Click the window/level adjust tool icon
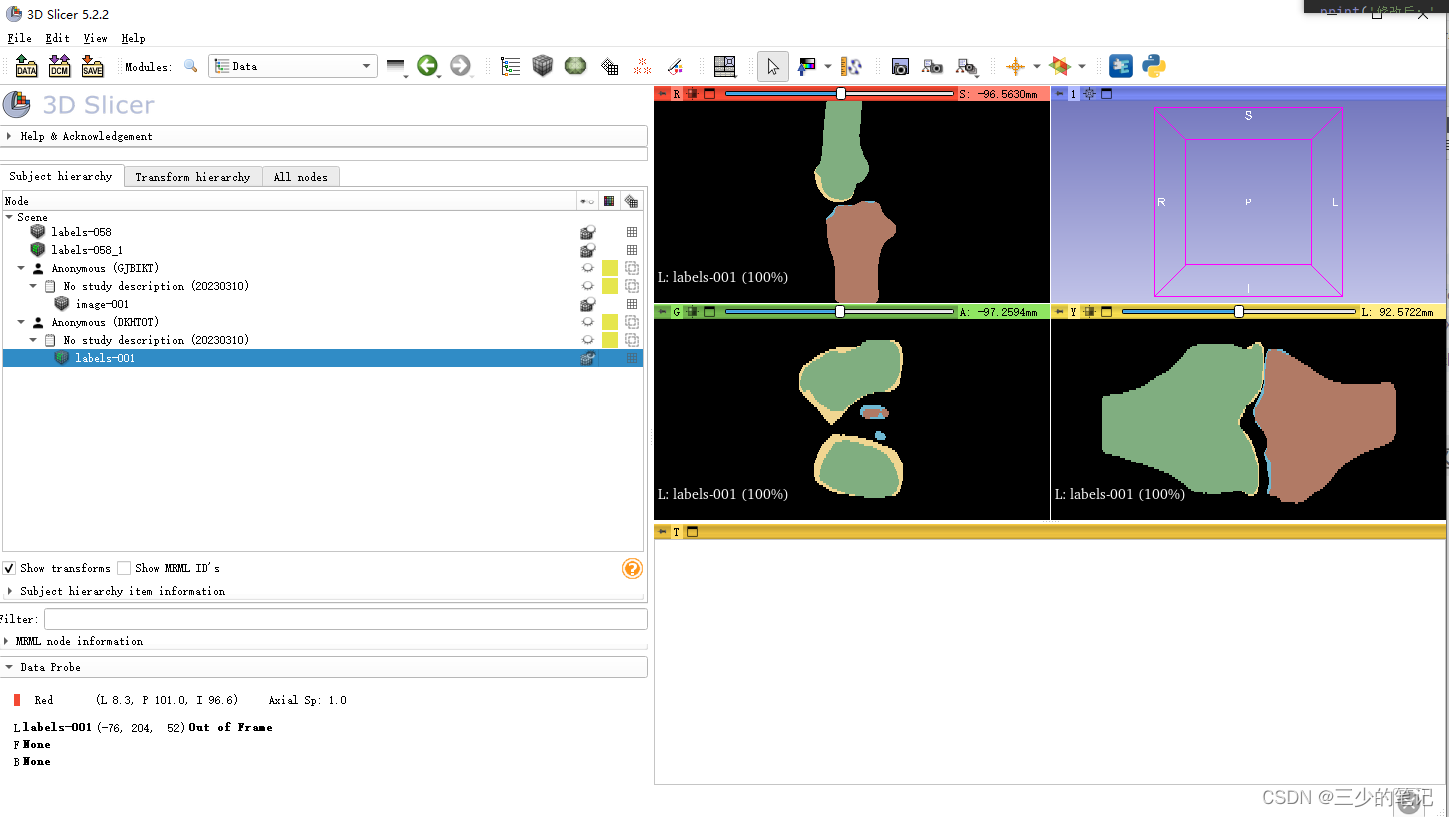The height and width of the screenshot is (817, 1449). coord(806,66)
